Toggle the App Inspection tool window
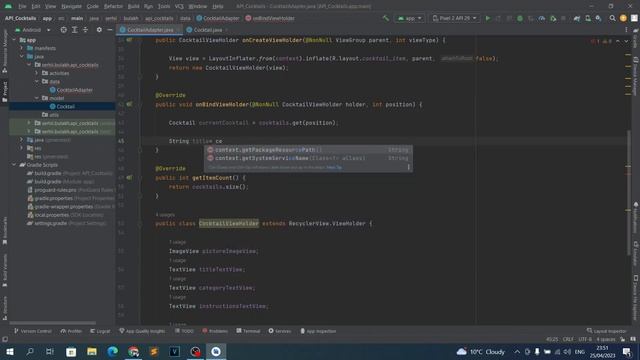The image size is (640, 360). [x=318, y=331]
